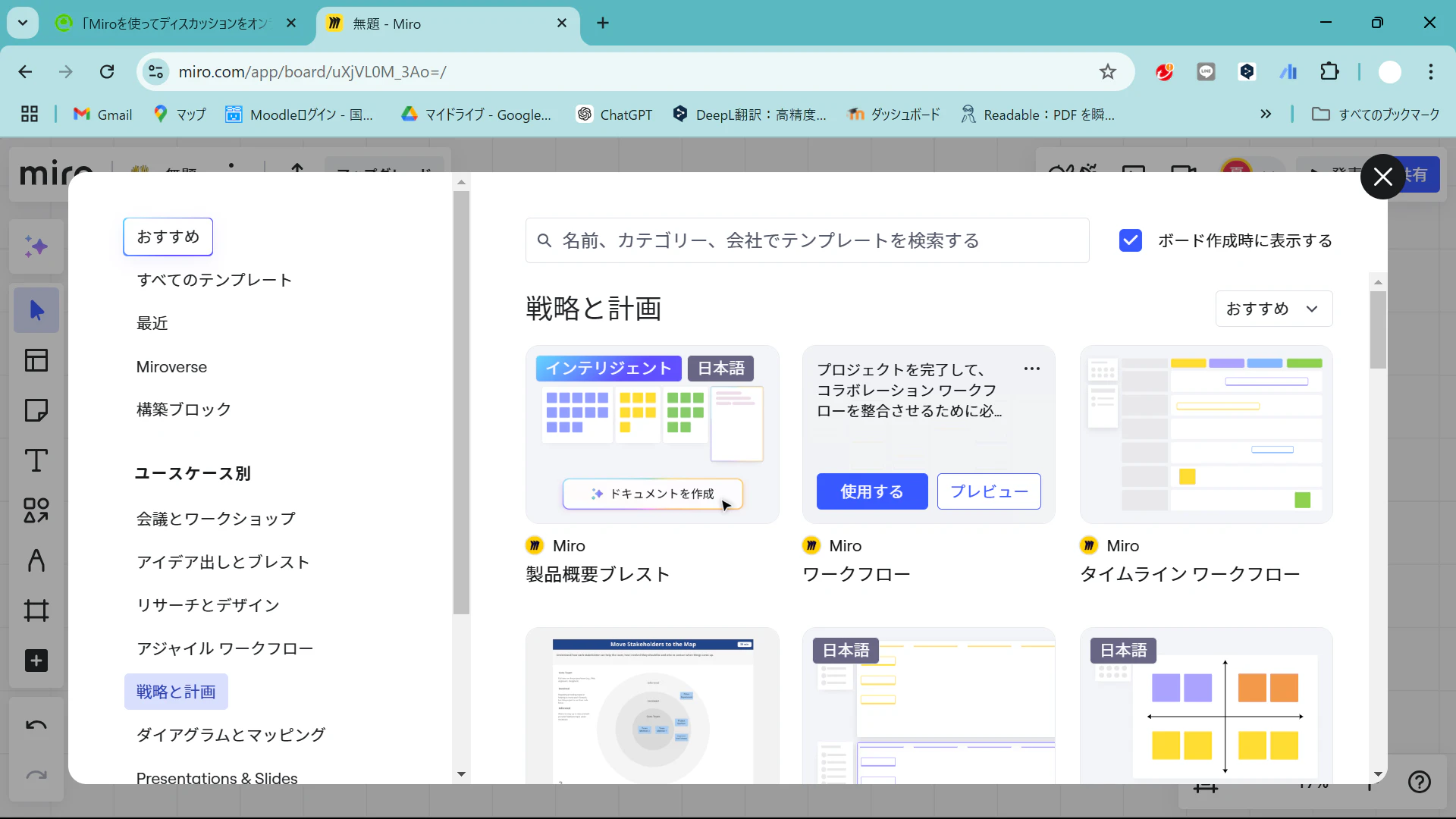Screen dimensions: 1456x819
Task: Click ドキュメントを作成 button
Action: pos(653,494)
